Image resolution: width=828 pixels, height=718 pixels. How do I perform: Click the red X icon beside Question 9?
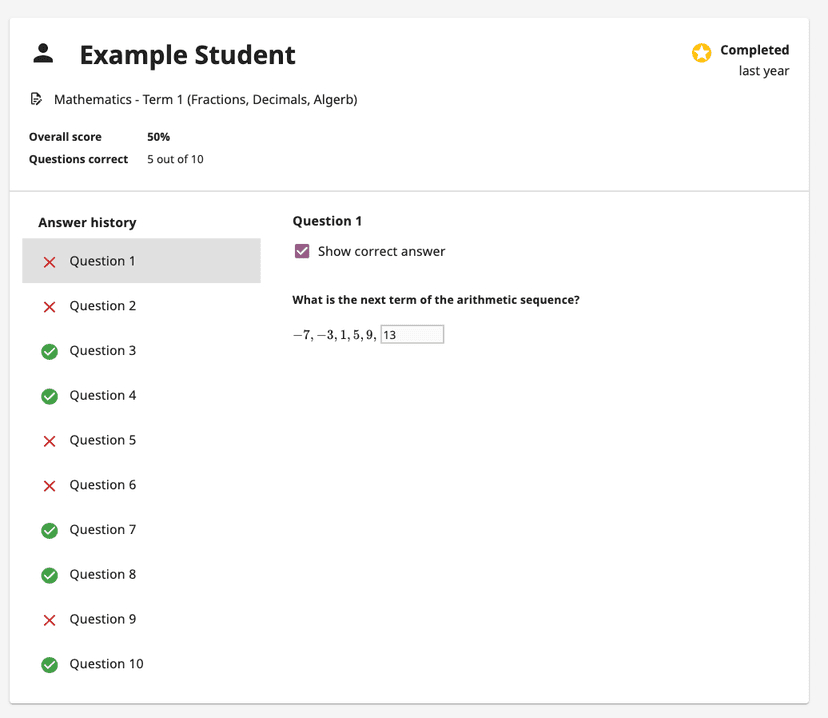[x=50, y=619]
